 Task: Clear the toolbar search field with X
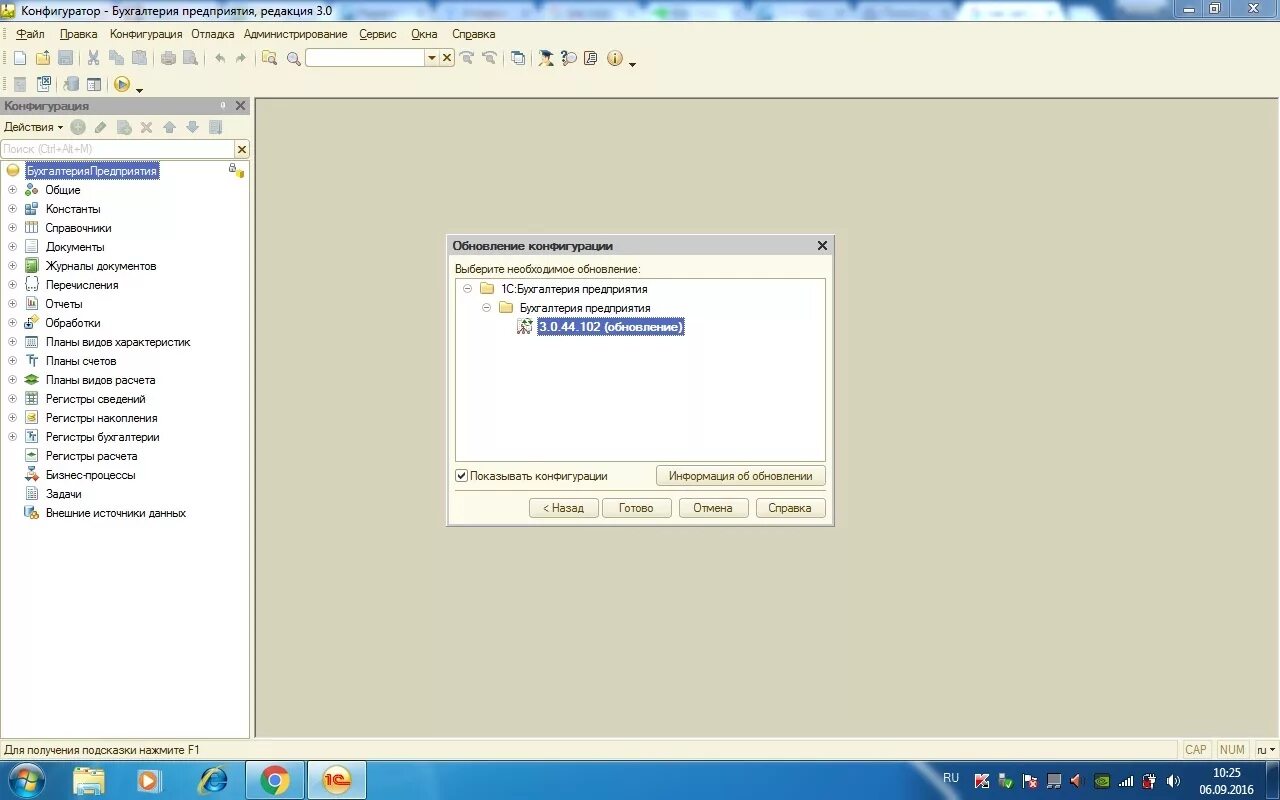coord(447,58)
